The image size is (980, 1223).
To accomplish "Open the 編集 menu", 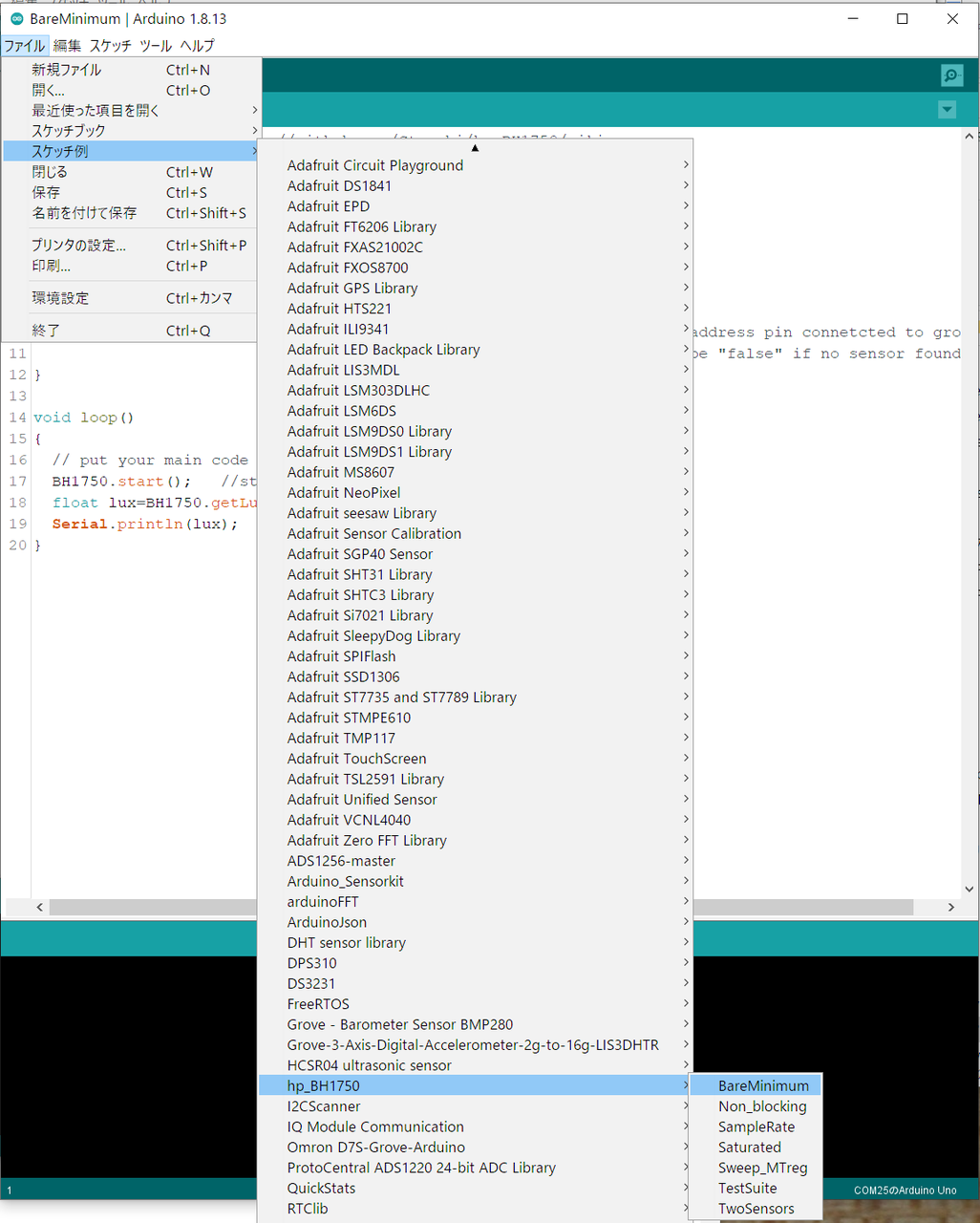I will 67,45.
